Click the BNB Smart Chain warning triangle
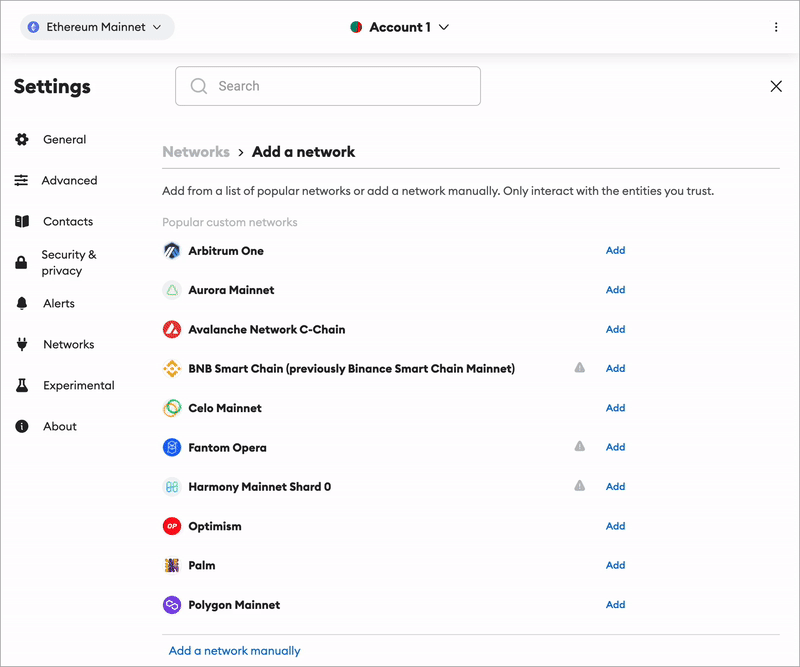The height and width of the screenshot is (667, 800). (x=579, y=368)
